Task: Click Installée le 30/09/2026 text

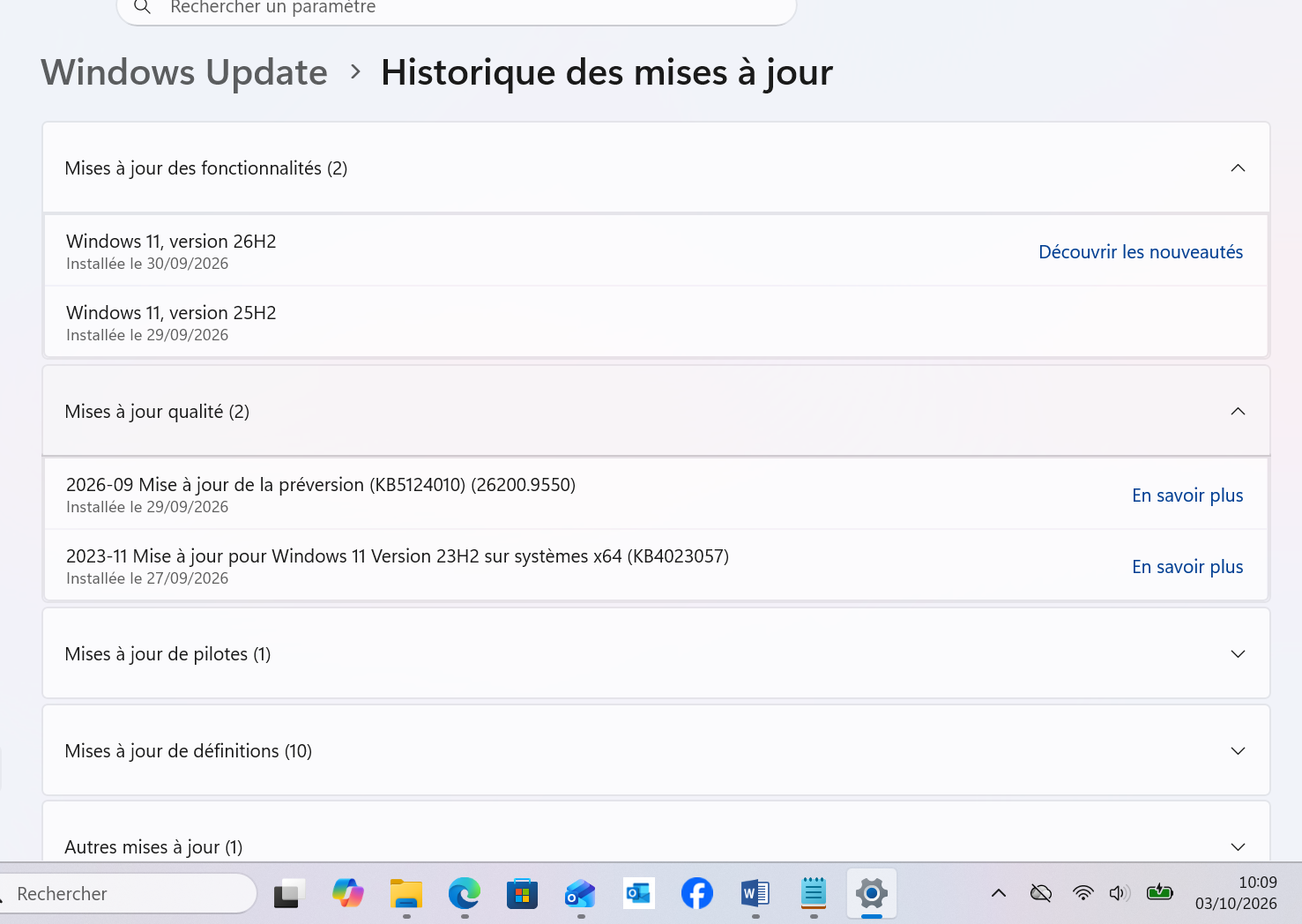Action: click(147, 264)
